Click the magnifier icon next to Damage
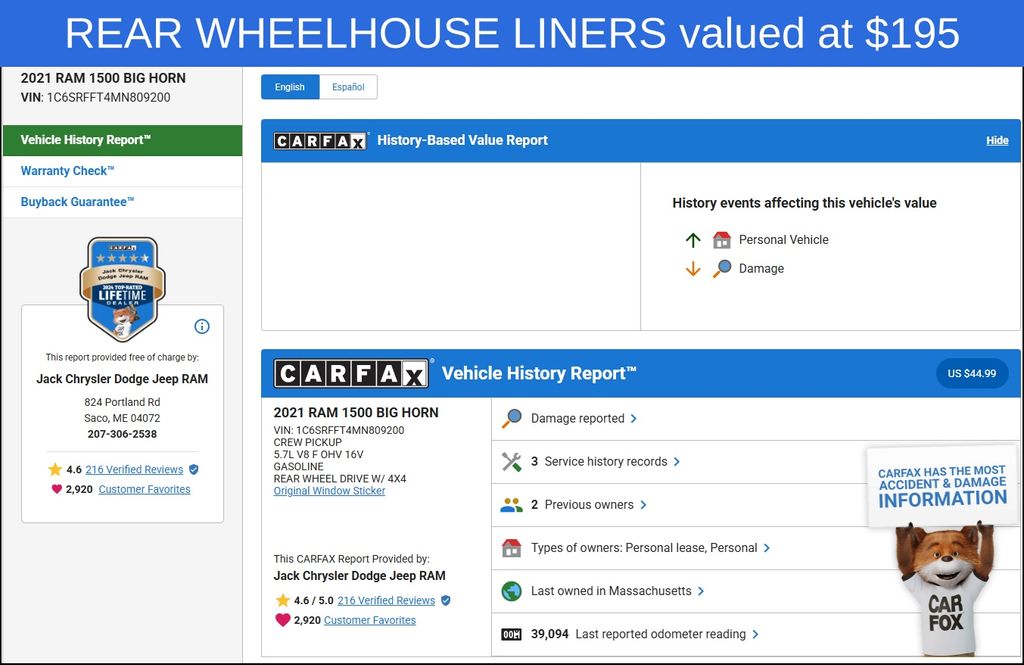The width and height of the screenshot is (1024, 665). coord(722,268)
